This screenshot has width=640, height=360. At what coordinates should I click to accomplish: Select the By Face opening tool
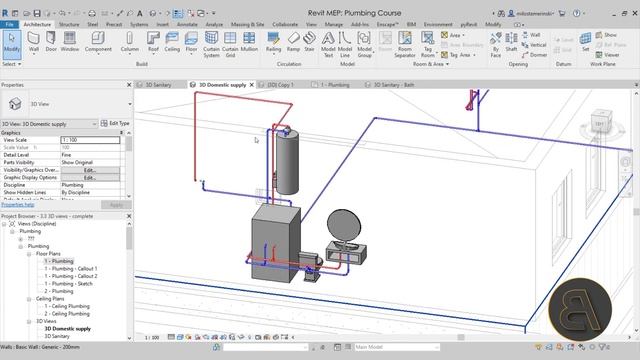pos(496,44)
